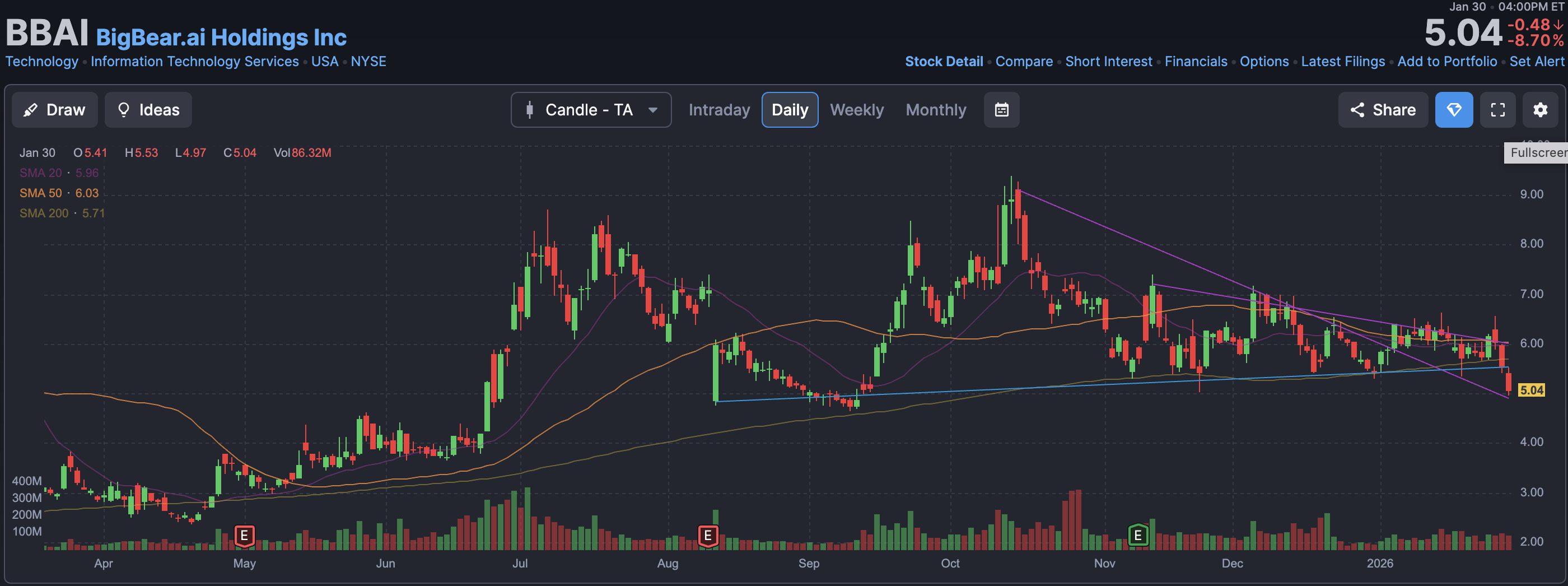1568x586 pixels.
Task: Click the blue diamond premium icon
Action: 1454,110
